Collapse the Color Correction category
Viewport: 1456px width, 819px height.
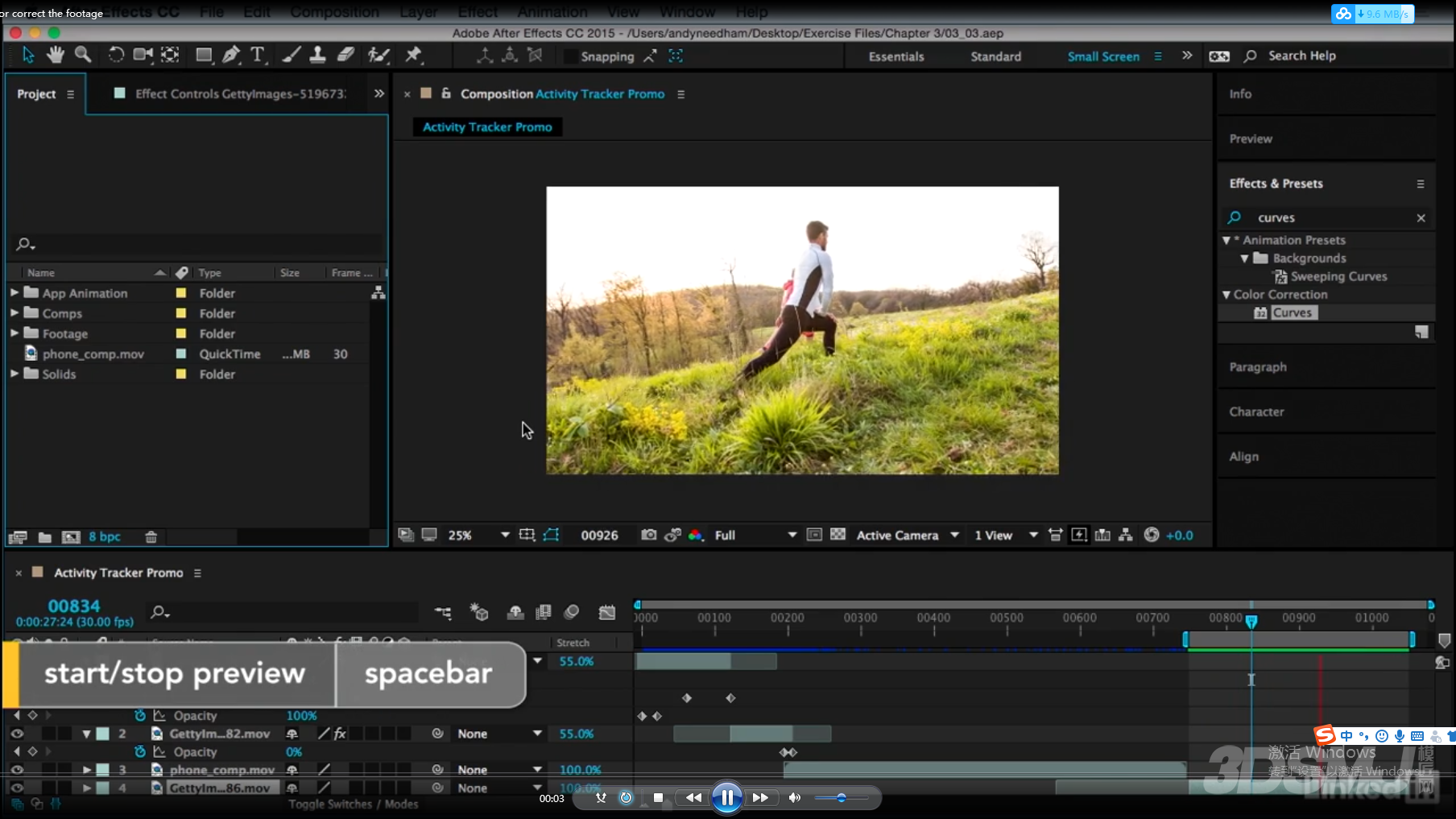pyautogui.click(x=1226, y=295)
